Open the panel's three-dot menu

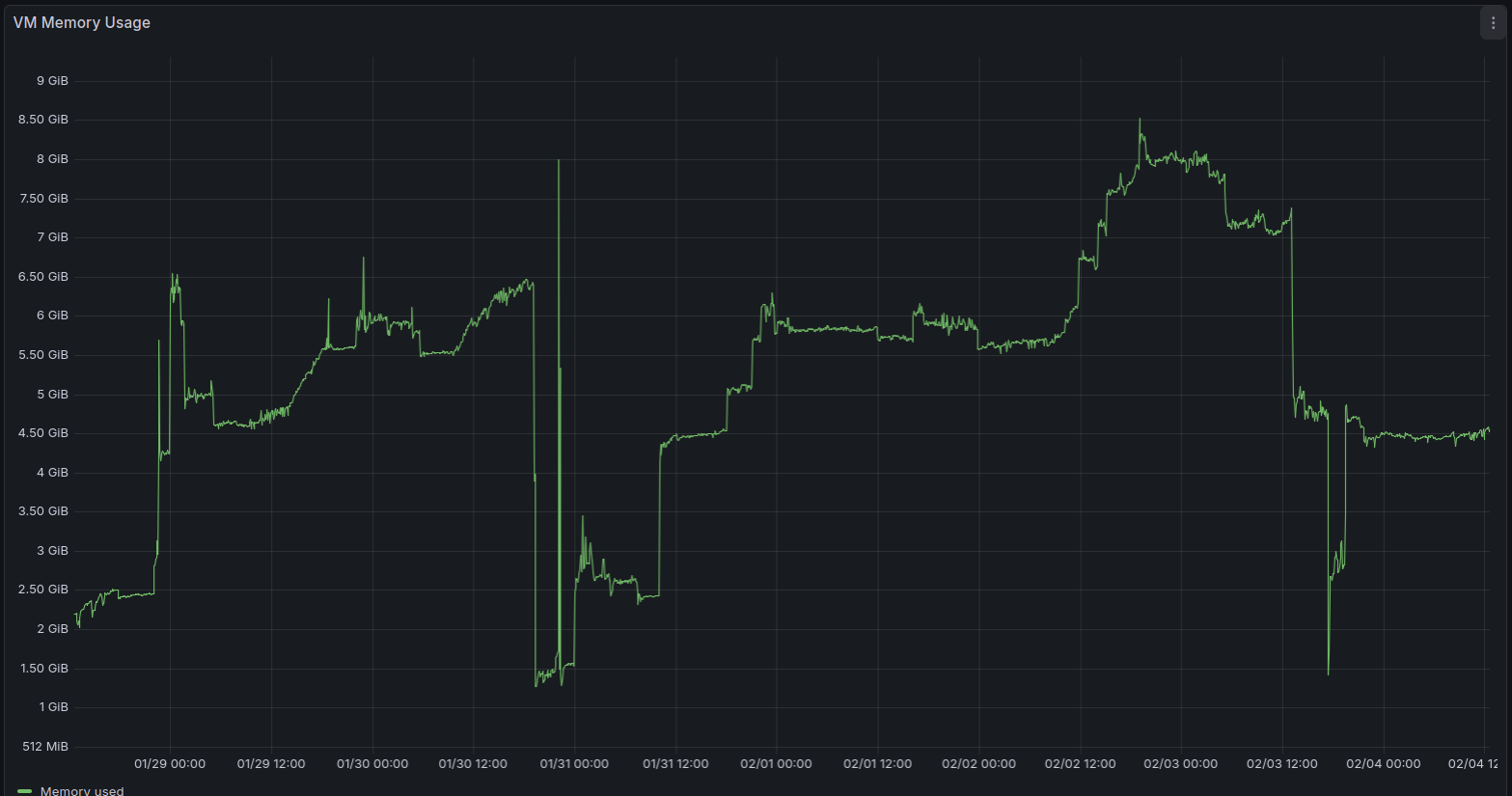(x=1493, y=23)
